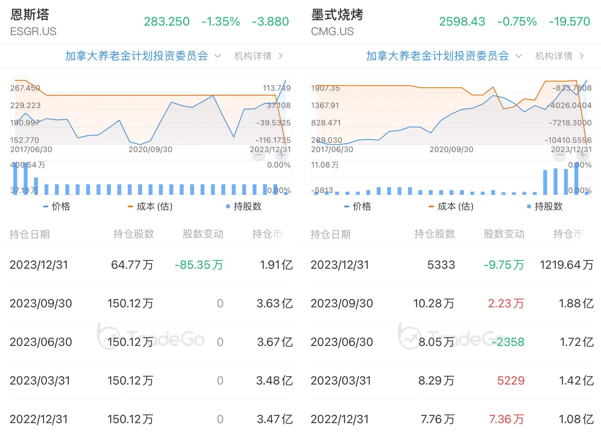Toggle 持股数 legend in CMG chart
This screenshot has width=601, height=436.
pos(545,207)
